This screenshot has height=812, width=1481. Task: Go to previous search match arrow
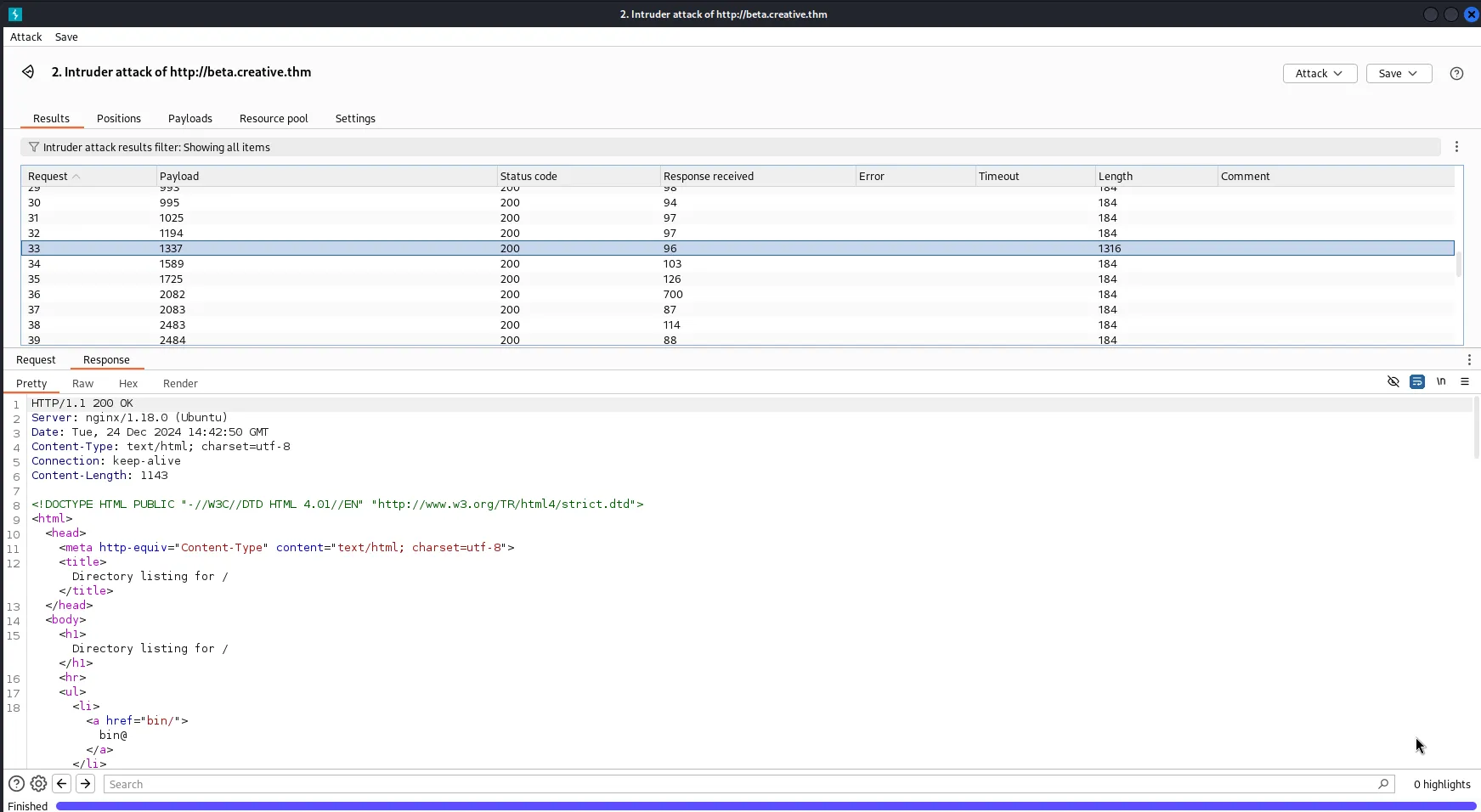click(x=62, y=784)
